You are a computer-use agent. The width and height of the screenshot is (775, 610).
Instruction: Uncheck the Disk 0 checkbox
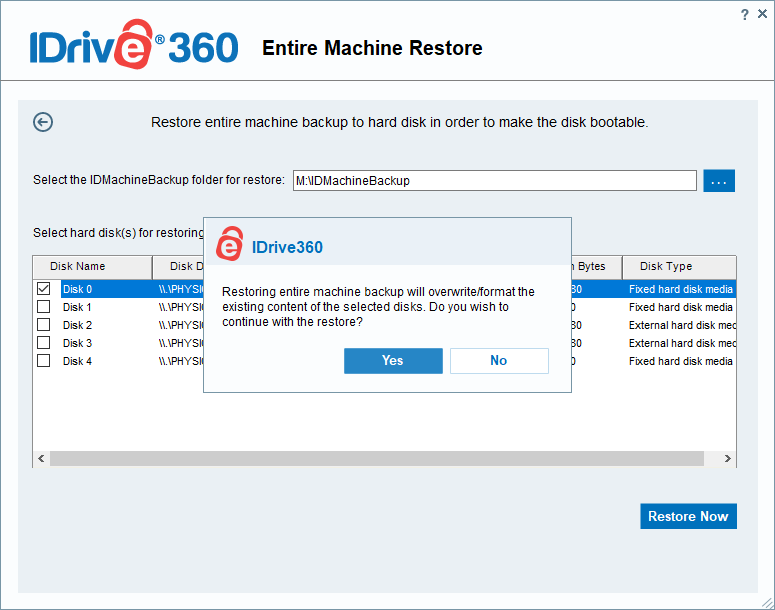[44, 289]
